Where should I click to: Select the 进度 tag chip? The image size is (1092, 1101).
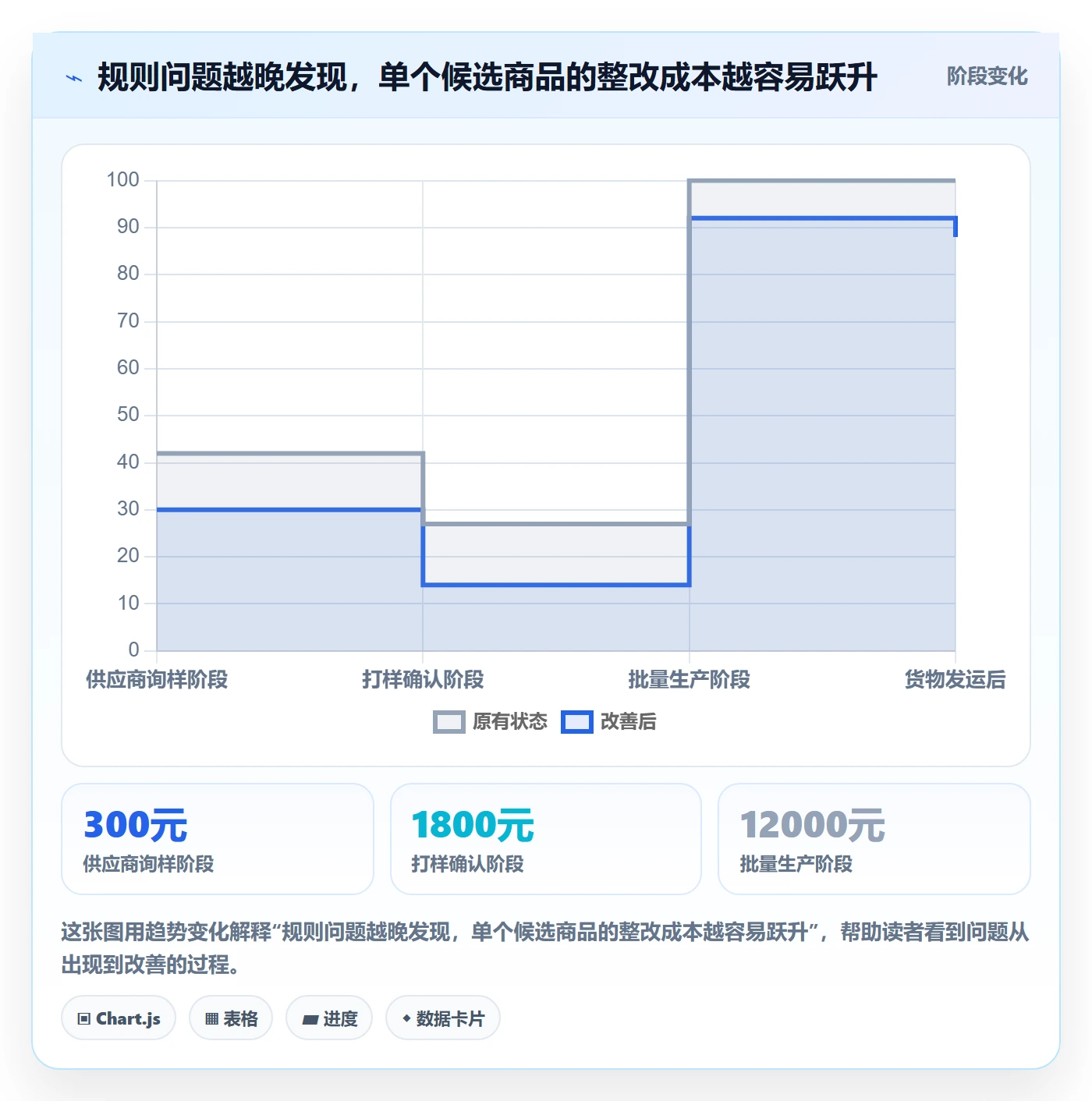tap(329, 1018)
